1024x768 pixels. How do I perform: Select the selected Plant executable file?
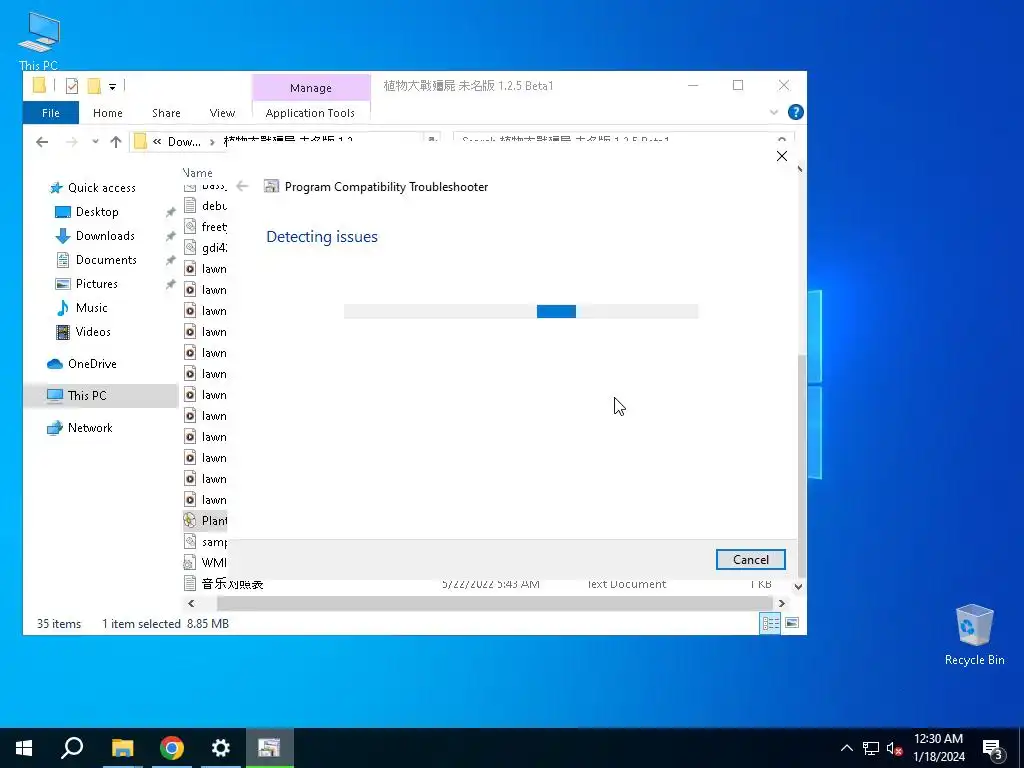[205, 520]
